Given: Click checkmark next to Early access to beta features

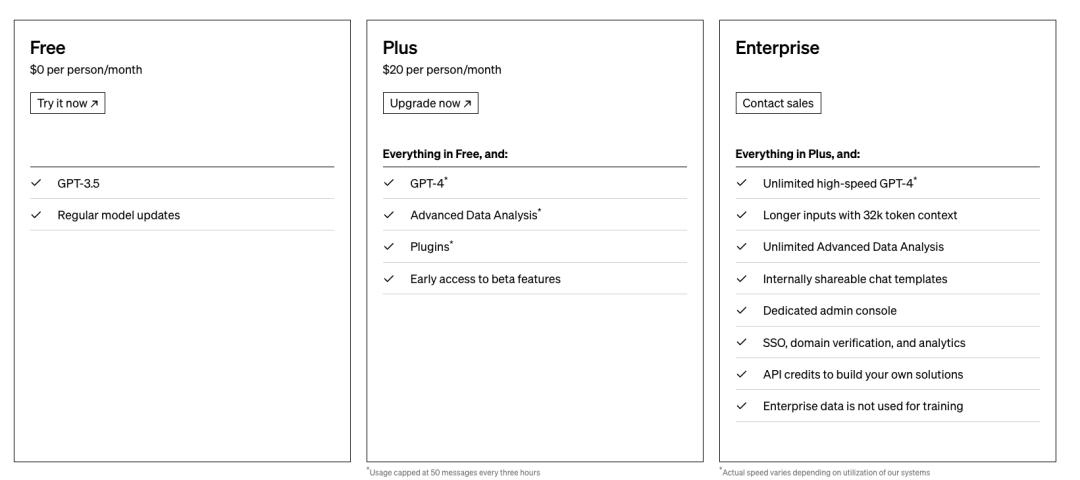Looking at the screenshot, I should click(389, 279).
